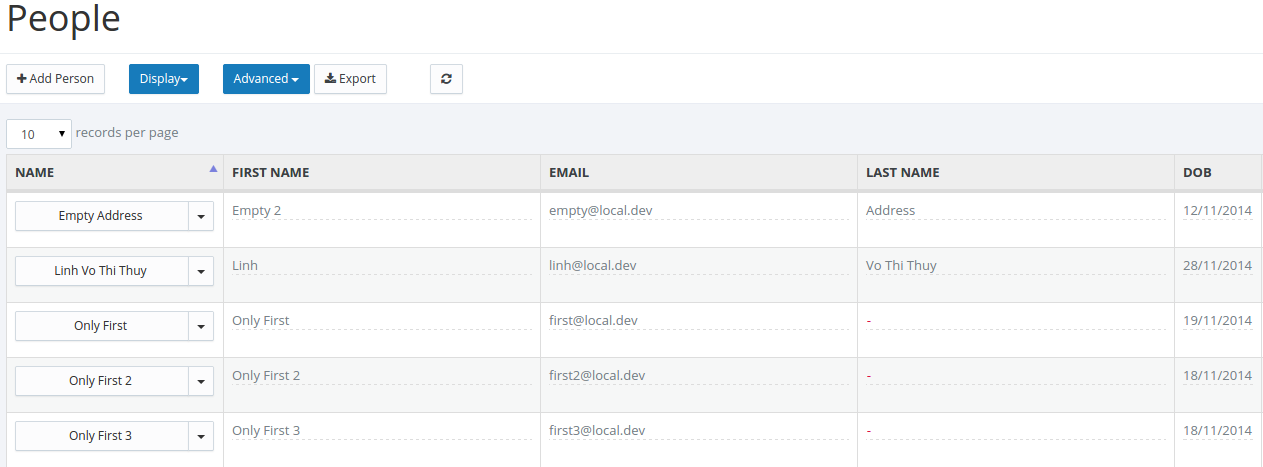Edit email first@local.dev
This screenshot has width=1263, height=467.
pyautogui.click(x=698, y=321)
